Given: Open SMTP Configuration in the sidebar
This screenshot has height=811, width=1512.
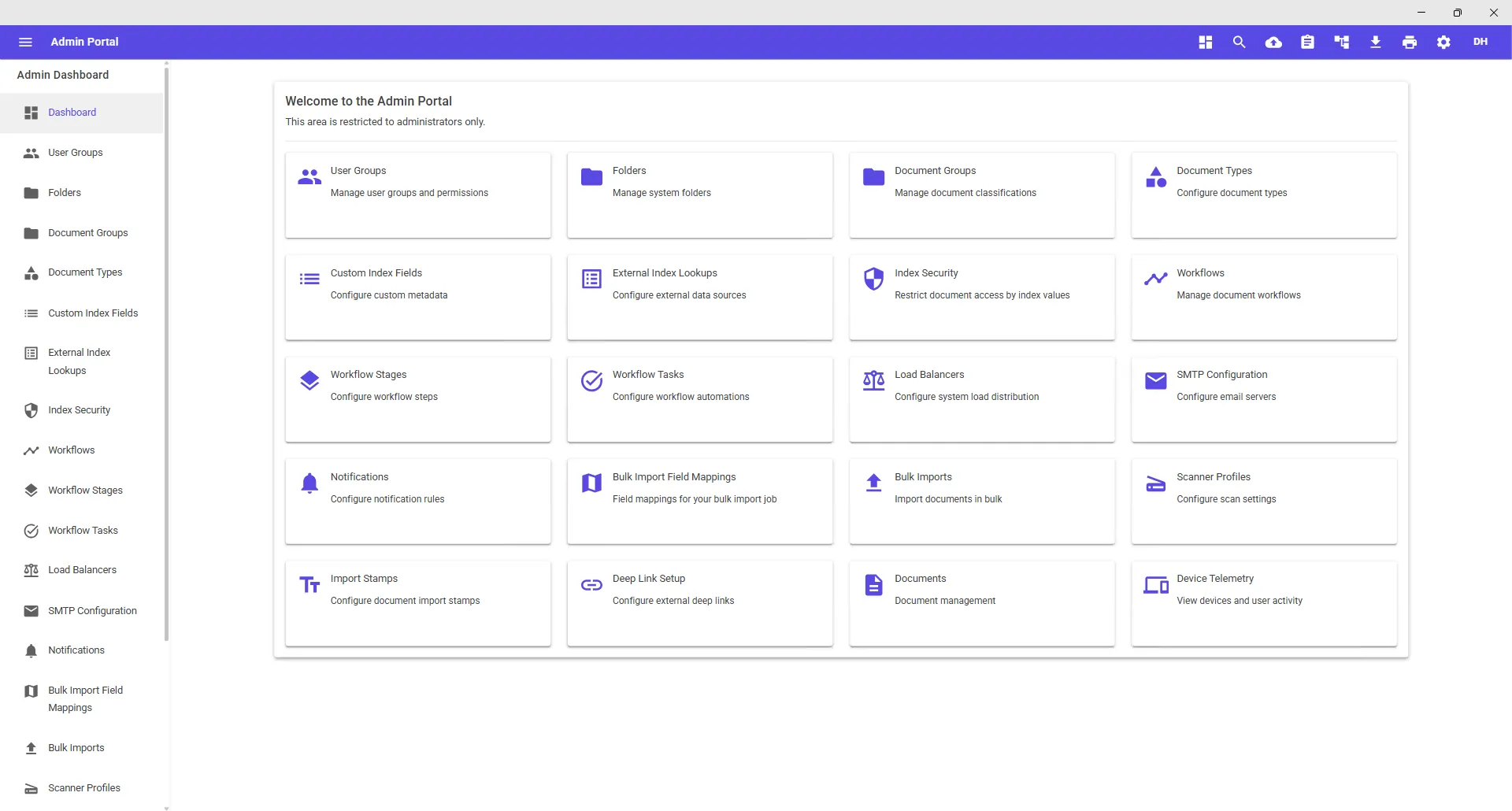Looking at the screenshot, I should [x=82, y=611].
